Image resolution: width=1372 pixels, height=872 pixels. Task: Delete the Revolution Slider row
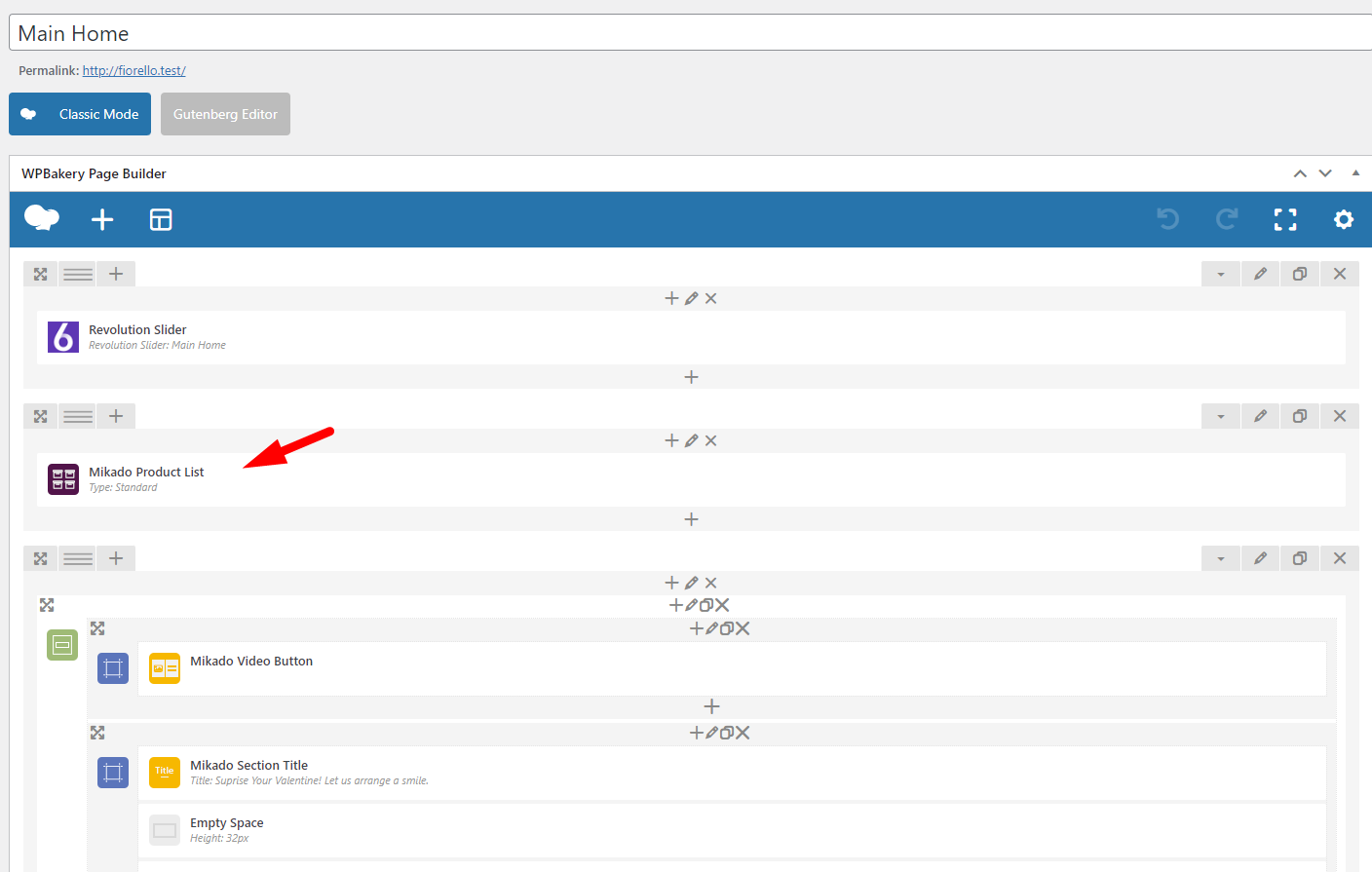1340,274
